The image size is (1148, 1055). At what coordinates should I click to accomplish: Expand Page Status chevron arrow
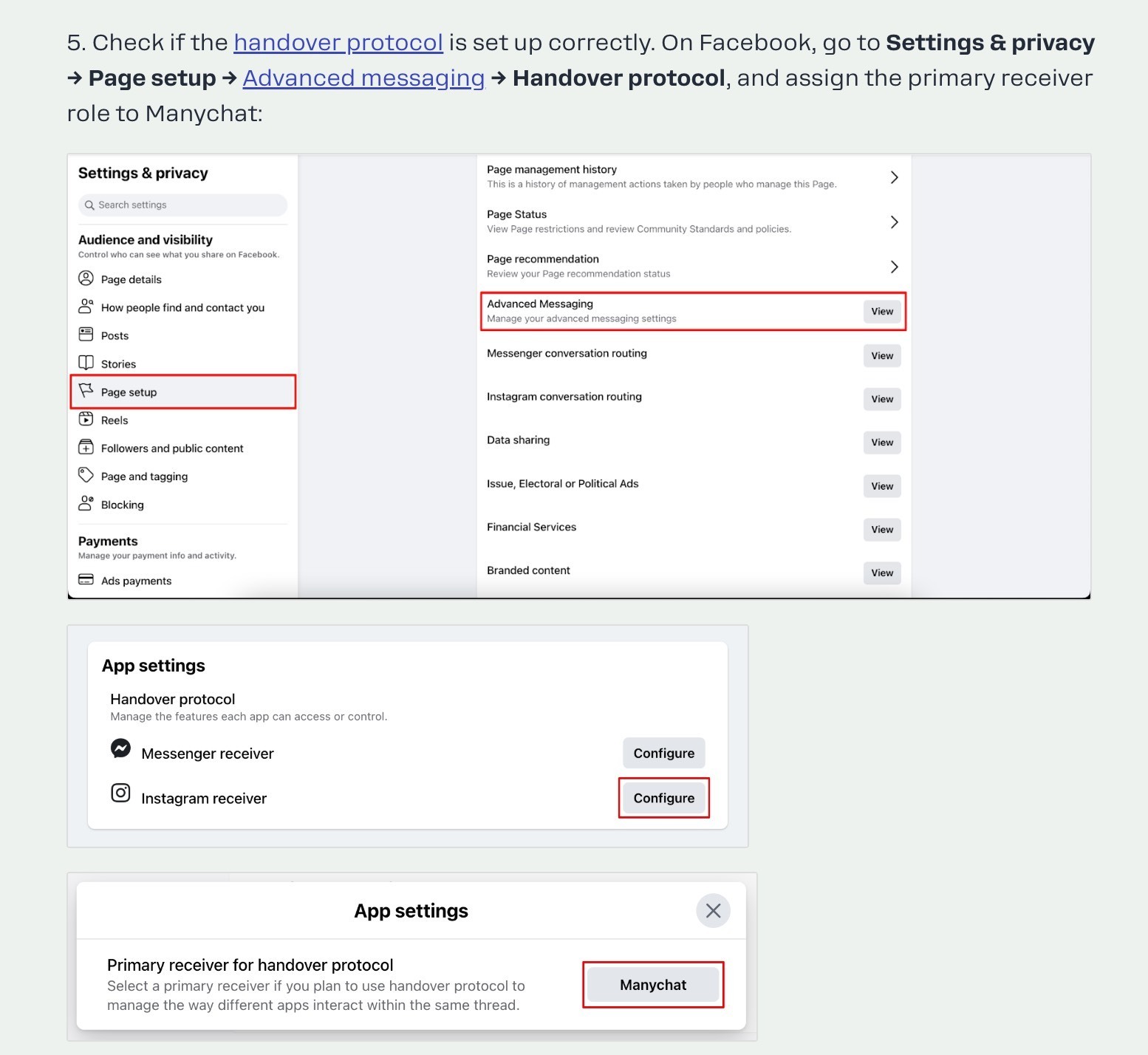[x=894, y=222]
